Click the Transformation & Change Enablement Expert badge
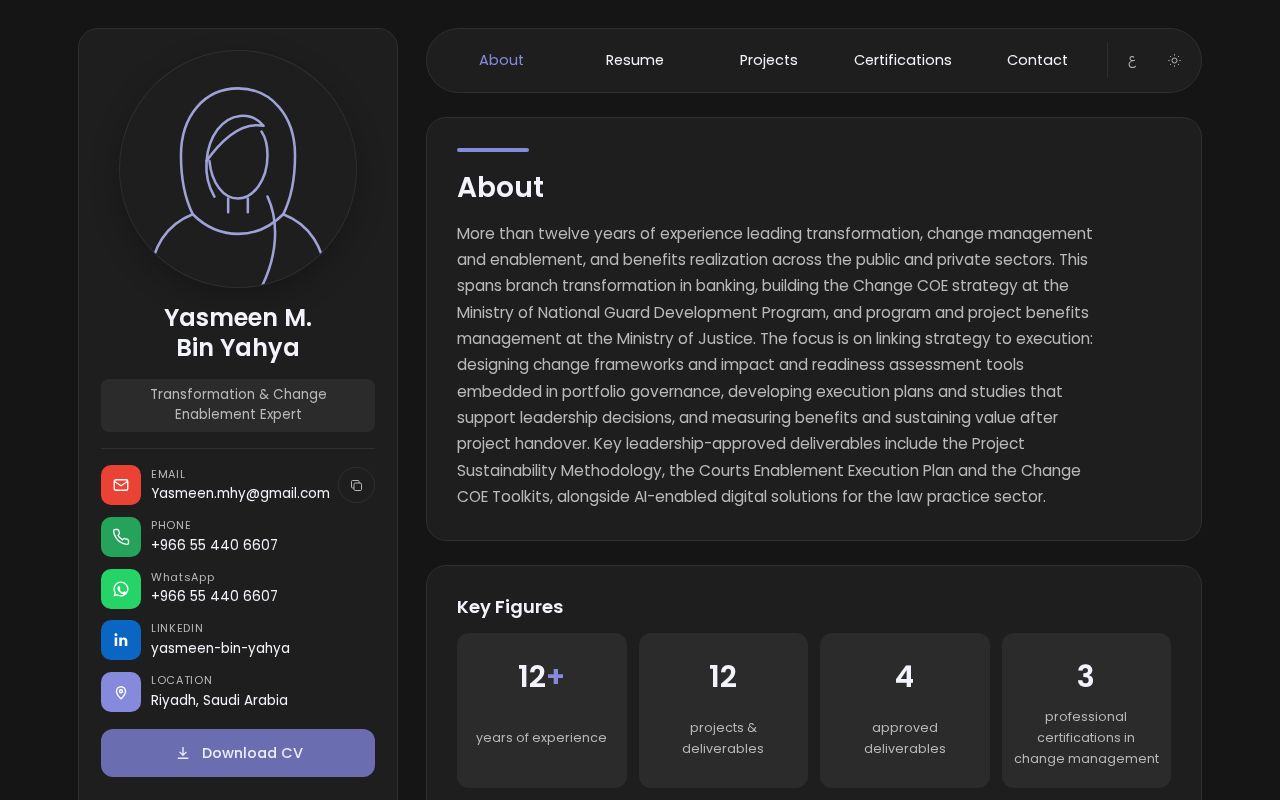Viewport: 1280px width, 800px height. [238, 405]
